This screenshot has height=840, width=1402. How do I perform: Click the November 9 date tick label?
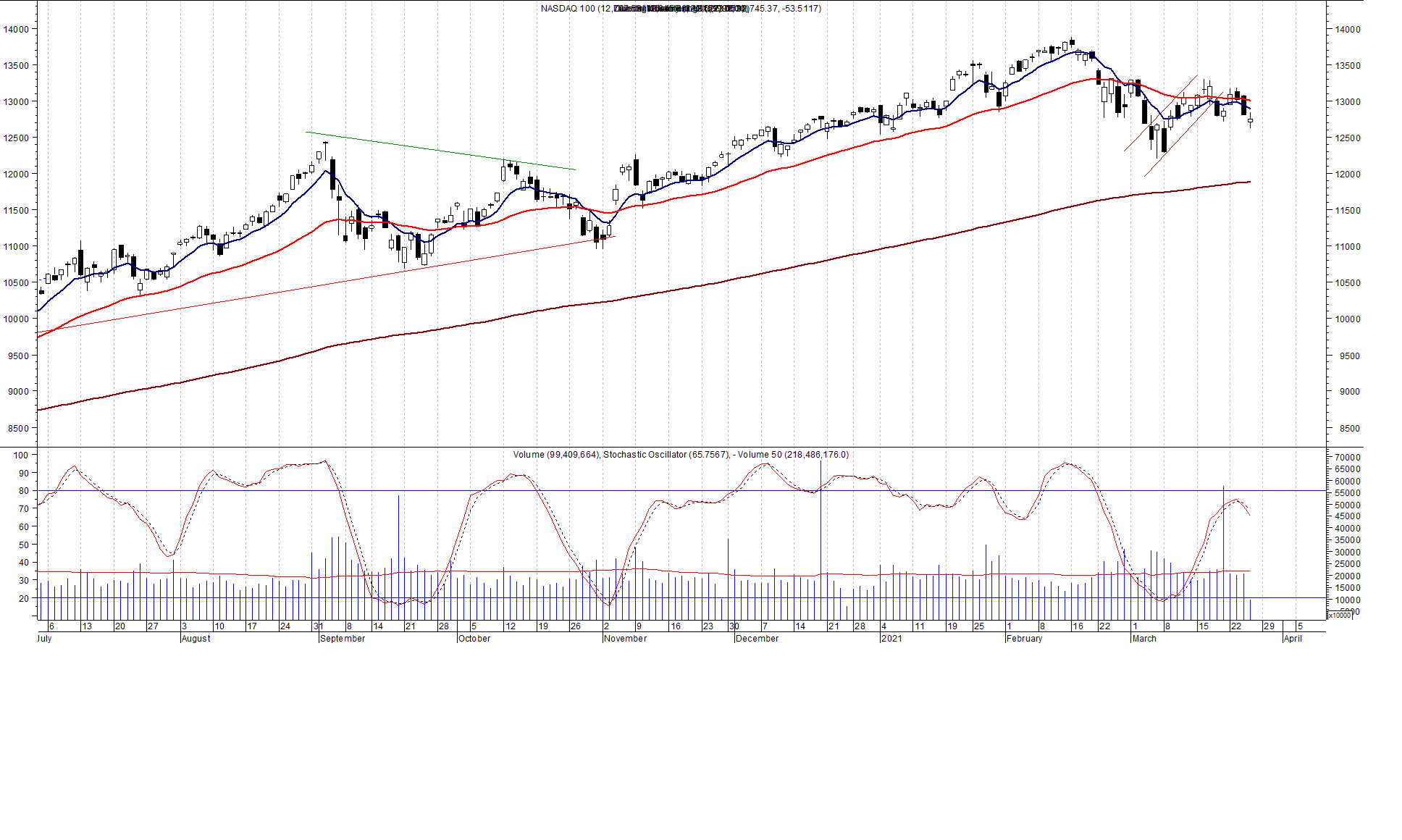pos(639,626)
